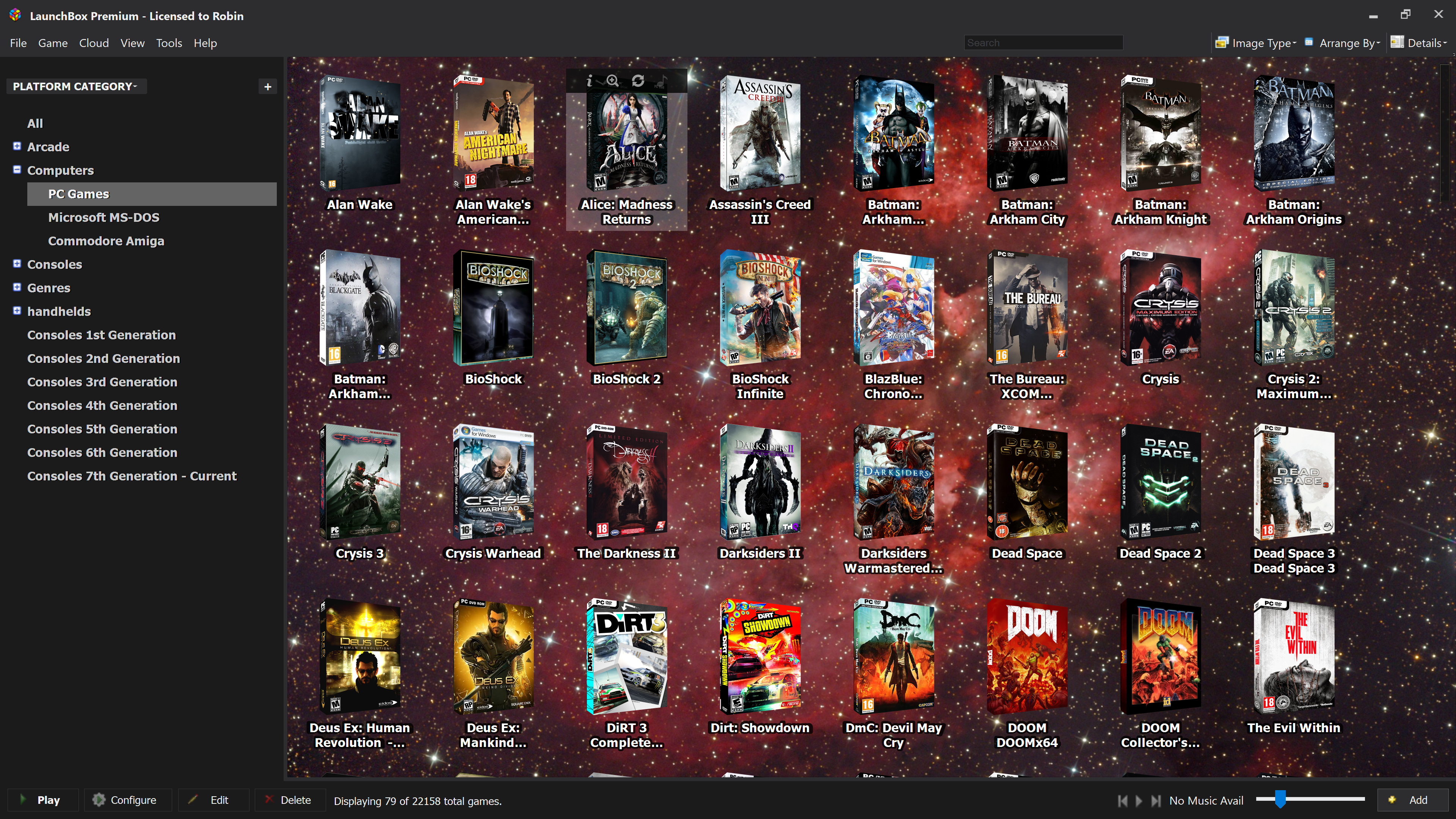Open the Image Type dropdown

tap(1256, 43)
